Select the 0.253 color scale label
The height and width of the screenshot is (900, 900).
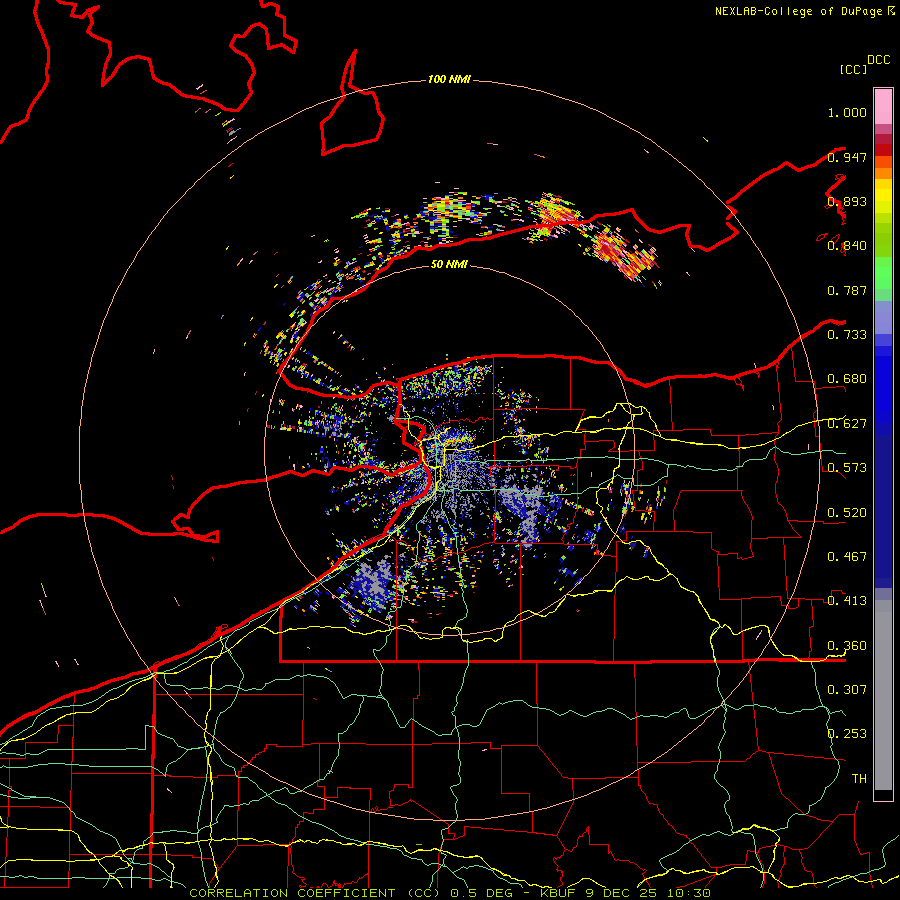pos(847,734)
